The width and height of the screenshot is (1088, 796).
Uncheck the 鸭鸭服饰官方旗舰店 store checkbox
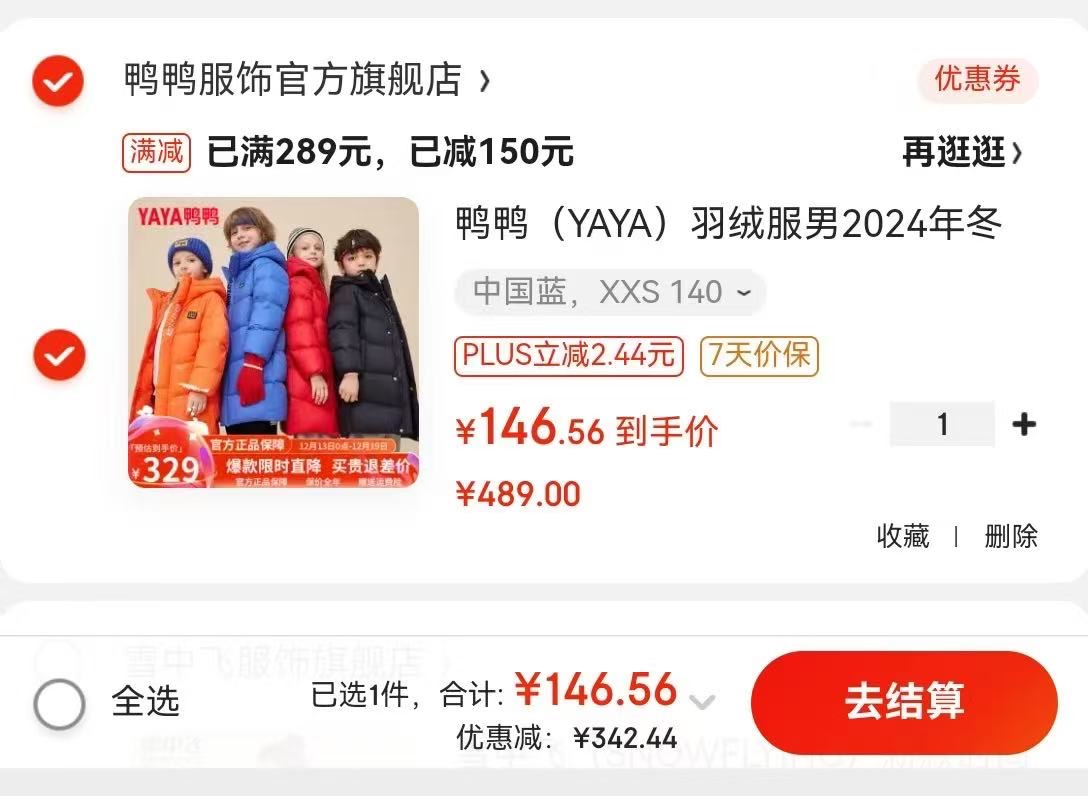pos(58,81)
